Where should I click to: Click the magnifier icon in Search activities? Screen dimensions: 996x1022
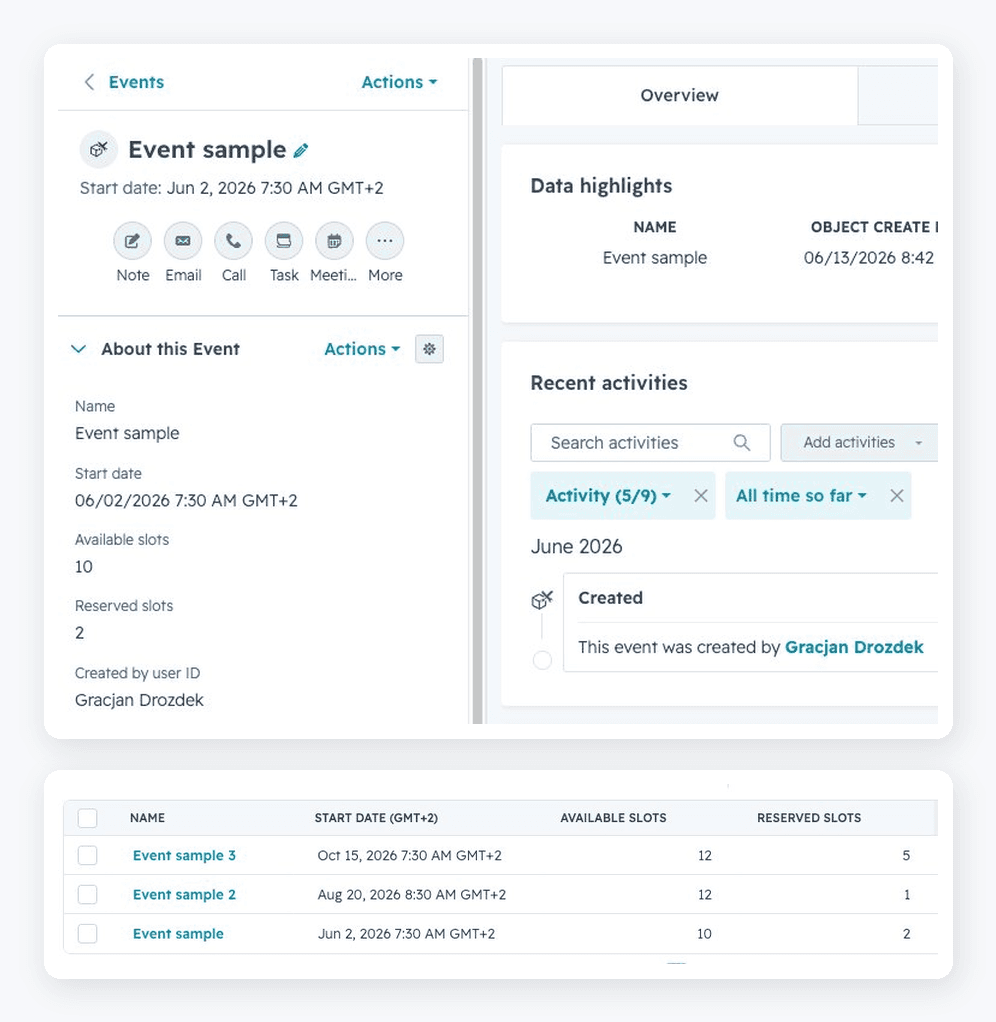pos(742,443)
